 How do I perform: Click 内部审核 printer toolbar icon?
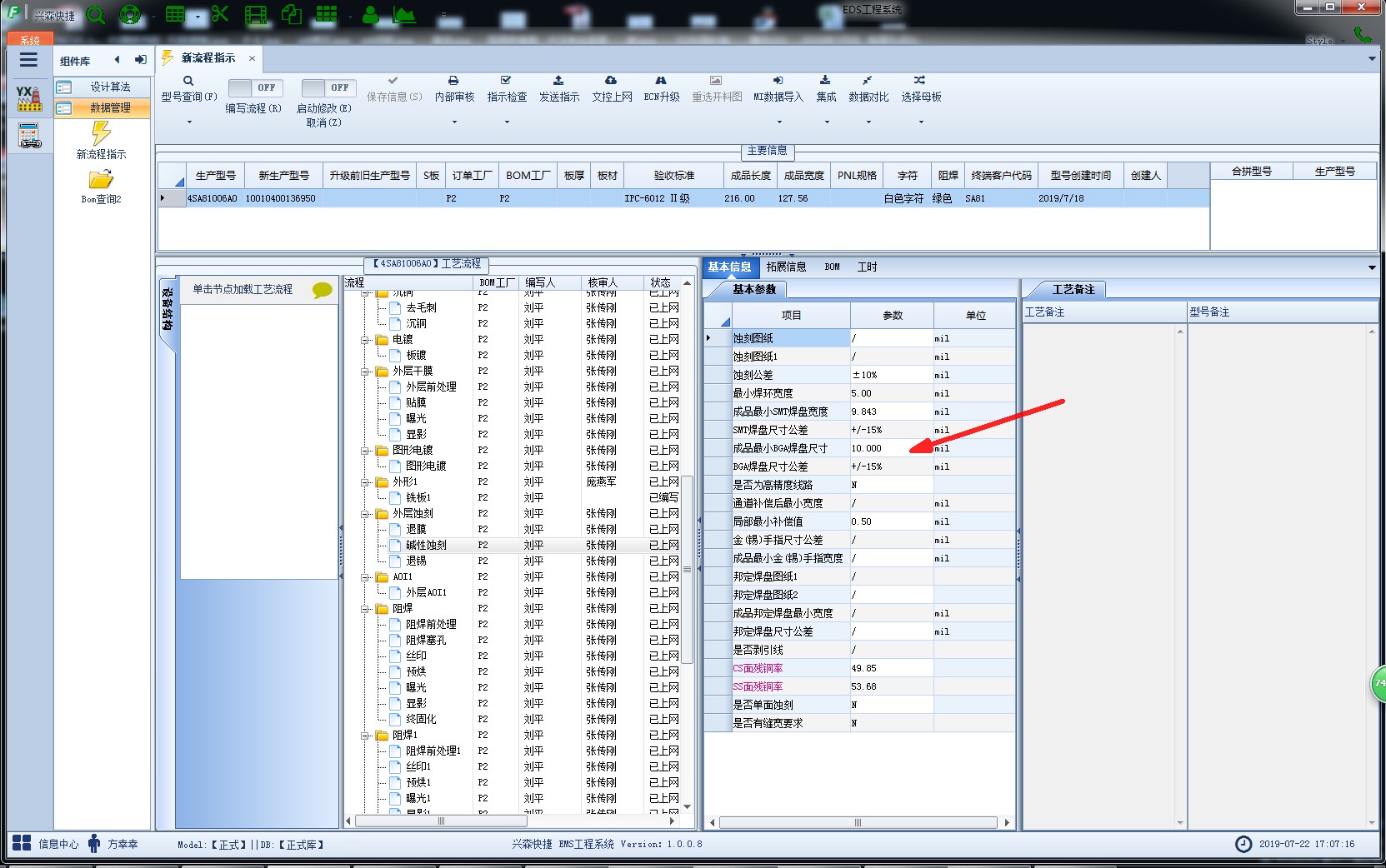453,81
